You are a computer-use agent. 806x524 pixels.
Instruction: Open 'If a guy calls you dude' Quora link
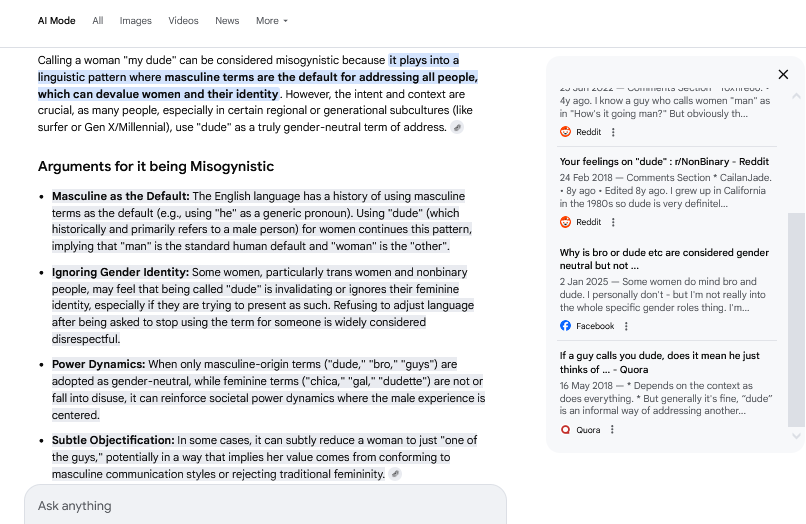coord(660,363)
